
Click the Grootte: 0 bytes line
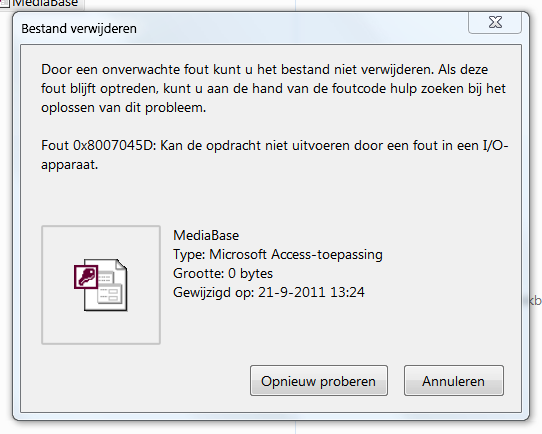click(x=223, y=274)
